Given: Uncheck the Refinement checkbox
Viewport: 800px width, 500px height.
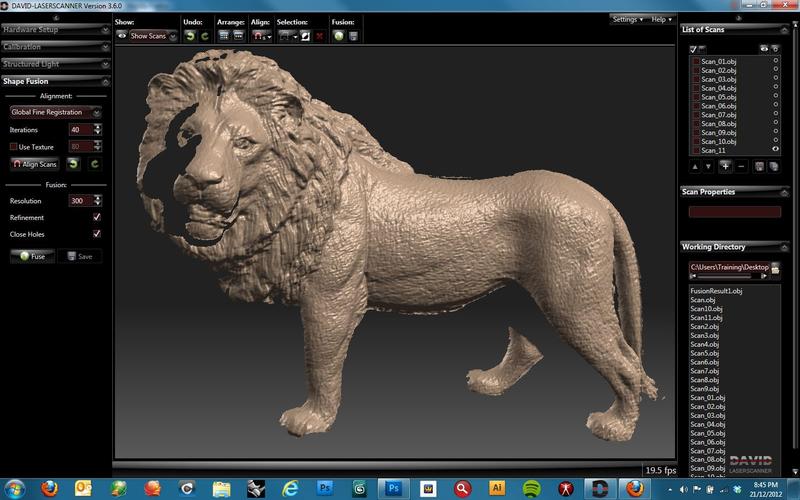Looking at the screenshot, I should [96, 217].
